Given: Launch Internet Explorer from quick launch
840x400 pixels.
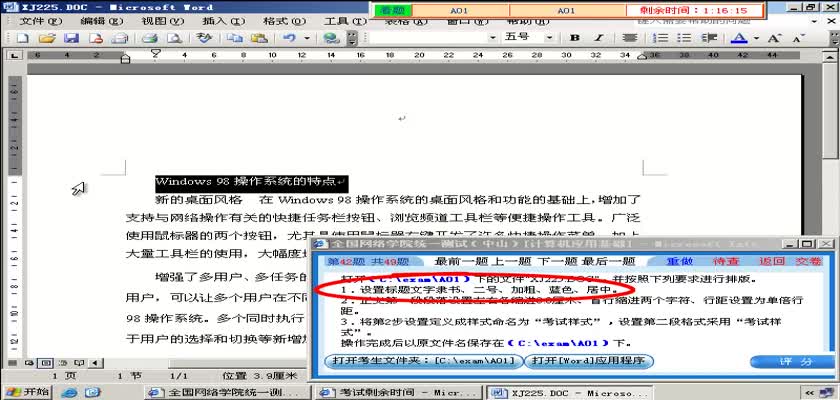Looking at the screenshot, I should 69,393.
